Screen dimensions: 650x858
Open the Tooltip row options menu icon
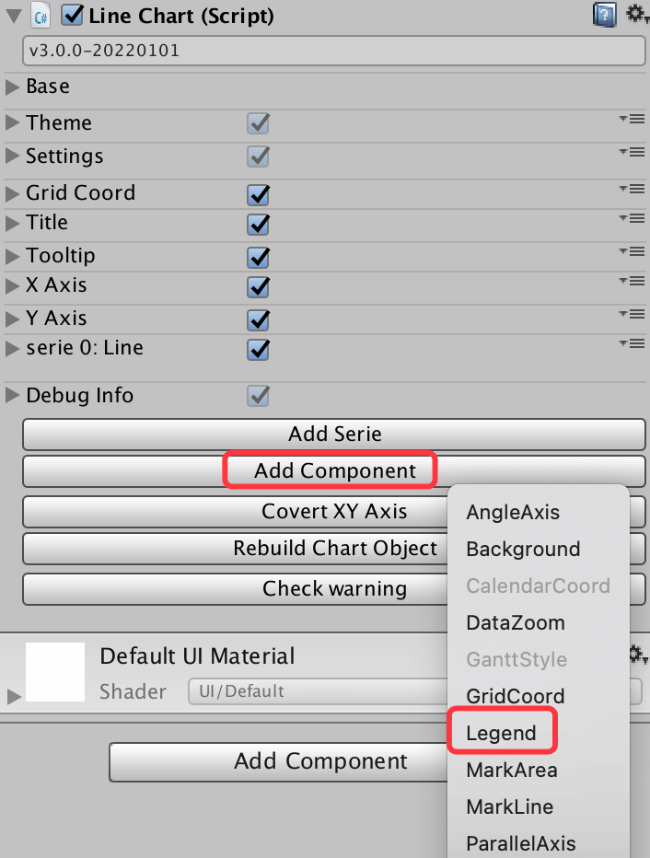pos(630,253)
